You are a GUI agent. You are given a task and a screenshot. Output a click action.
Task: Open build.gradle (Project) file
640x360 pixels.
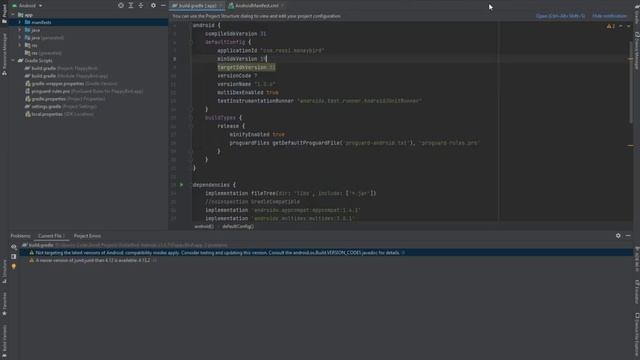point(61,68)
